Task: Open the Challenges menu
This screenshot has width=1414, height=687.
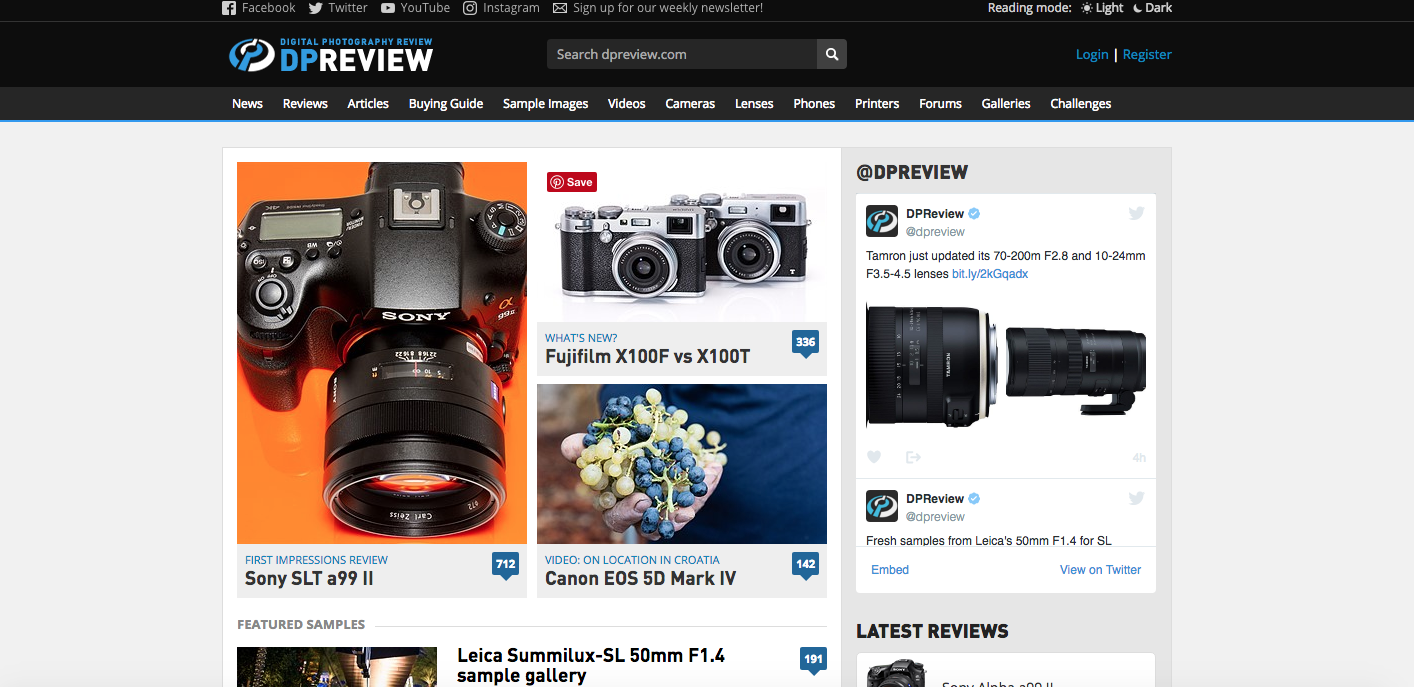Action: point(1081,104)
